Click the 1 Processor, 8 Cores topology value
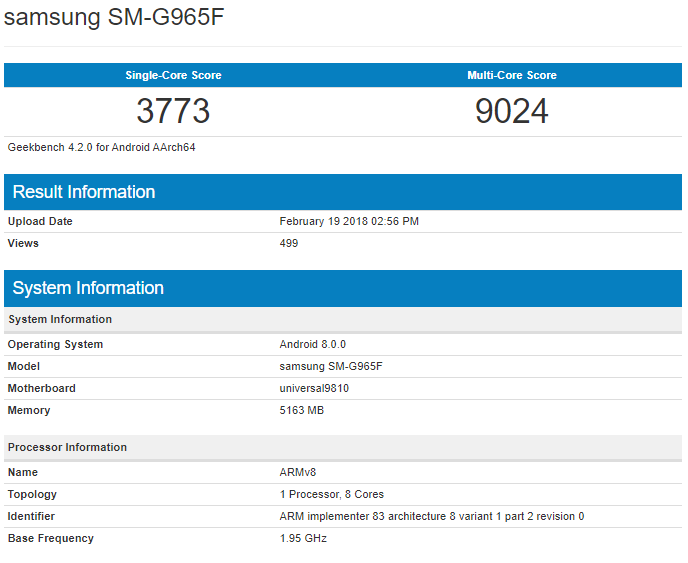 [x=332, y=494]
